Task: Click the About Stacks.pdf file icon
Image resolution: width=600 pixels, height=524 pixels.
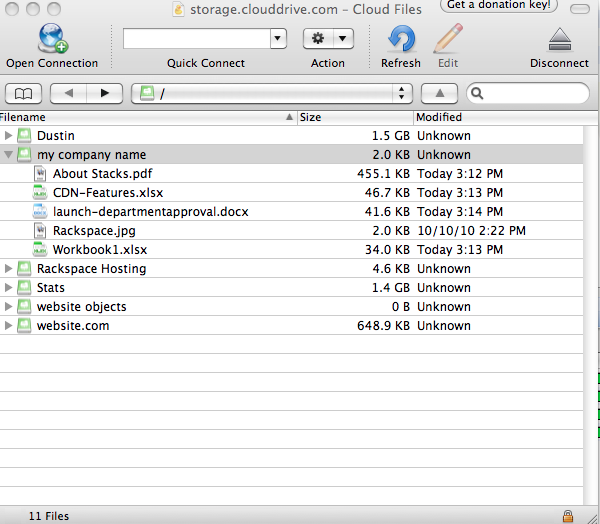Action: [x=40, y=173]
